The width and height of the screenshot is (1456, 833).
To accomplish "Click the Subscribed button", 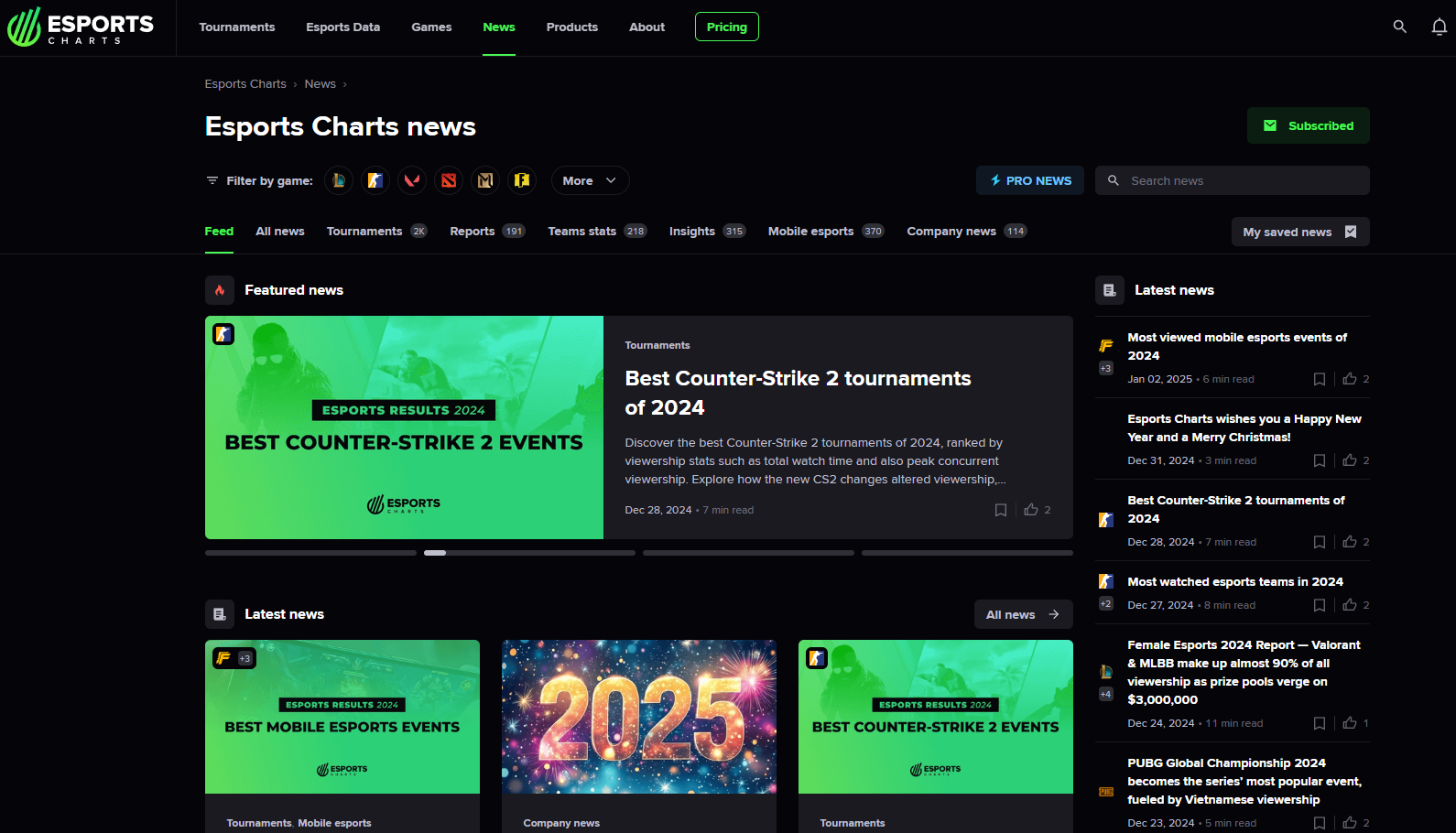I will coord(1308,125).
